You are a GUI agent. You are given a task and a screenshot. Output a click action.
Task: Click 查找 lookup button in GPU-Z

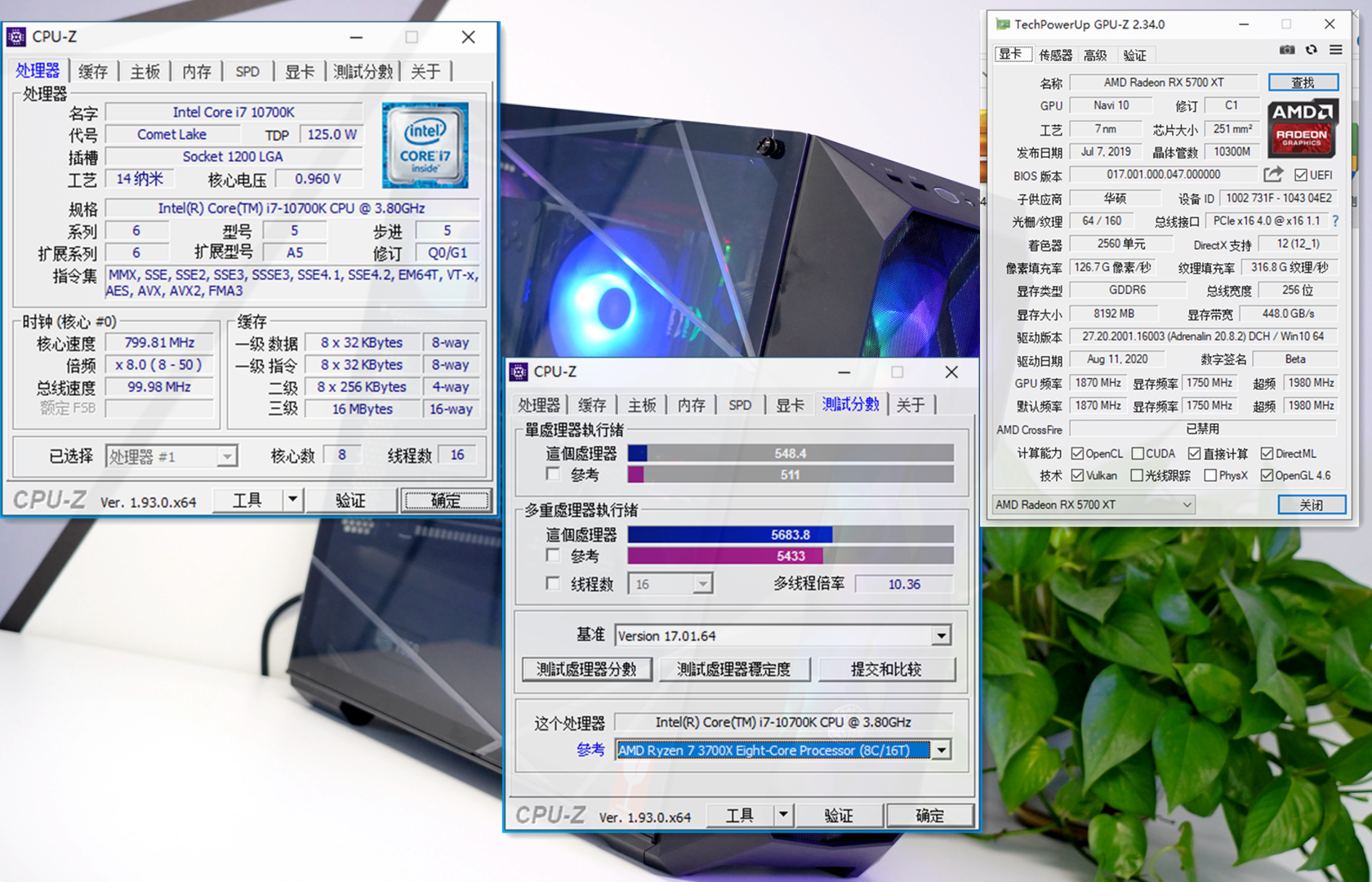click(1303, 82)
